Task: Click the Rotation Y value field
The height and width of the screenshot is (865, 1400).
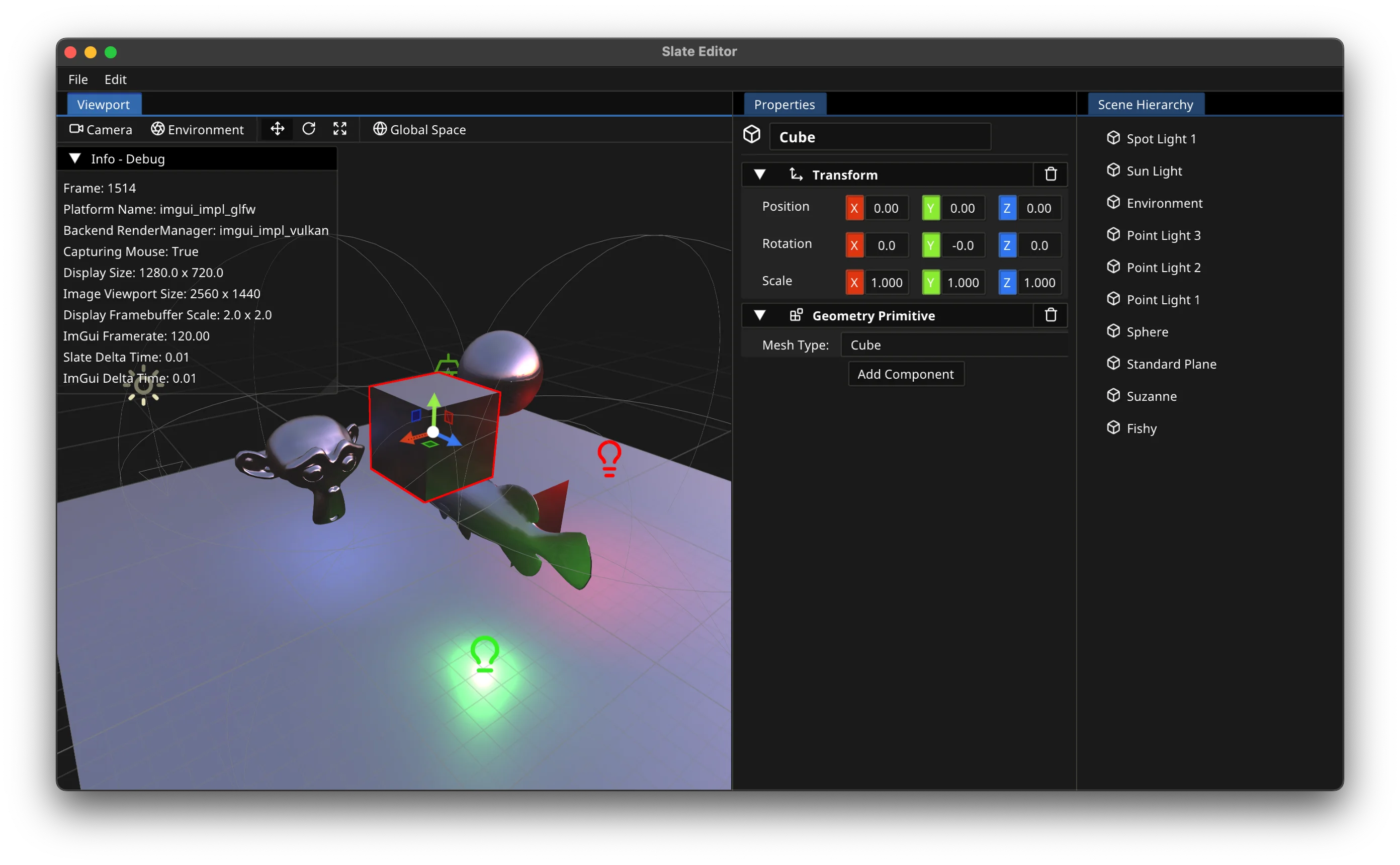Action: tap(962, 245)
